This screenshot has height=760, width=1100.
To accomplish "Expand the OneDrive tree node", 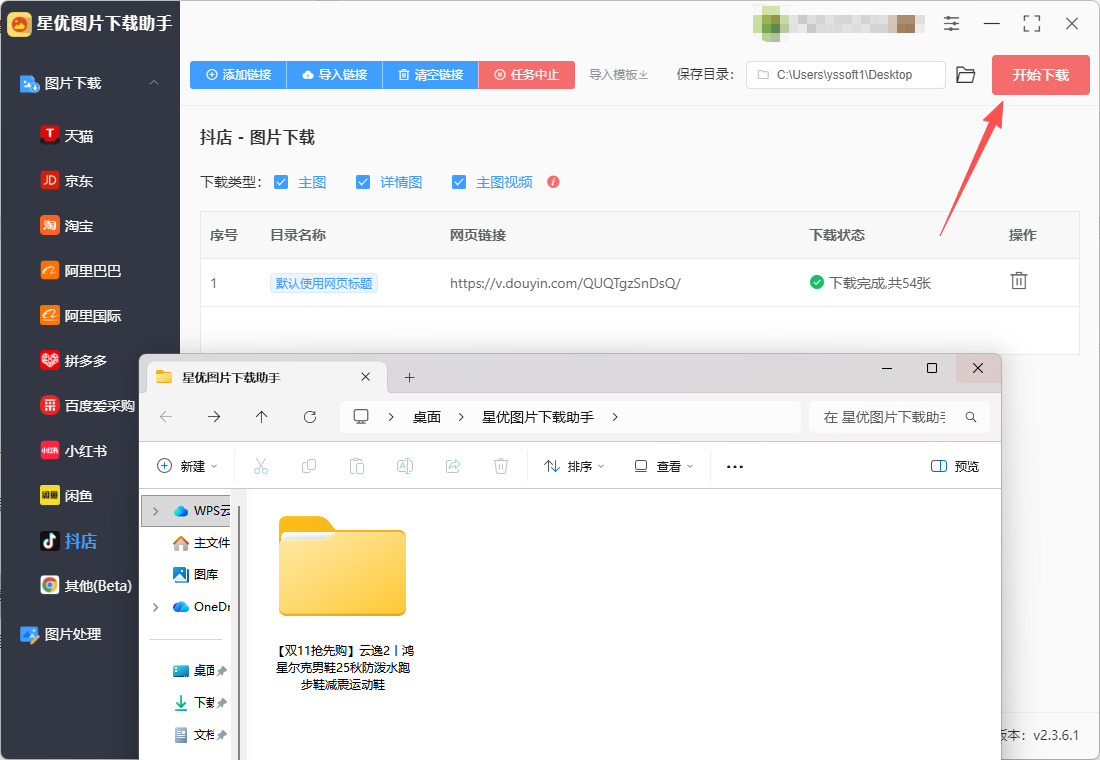I will click(x=156, y=606).
